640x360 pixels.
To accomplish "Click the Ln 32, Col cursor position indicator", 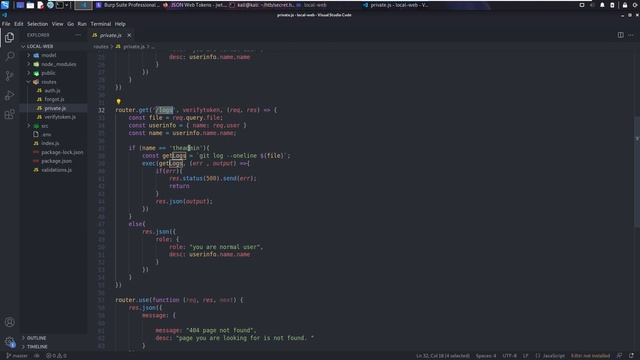I will point(443,356).
